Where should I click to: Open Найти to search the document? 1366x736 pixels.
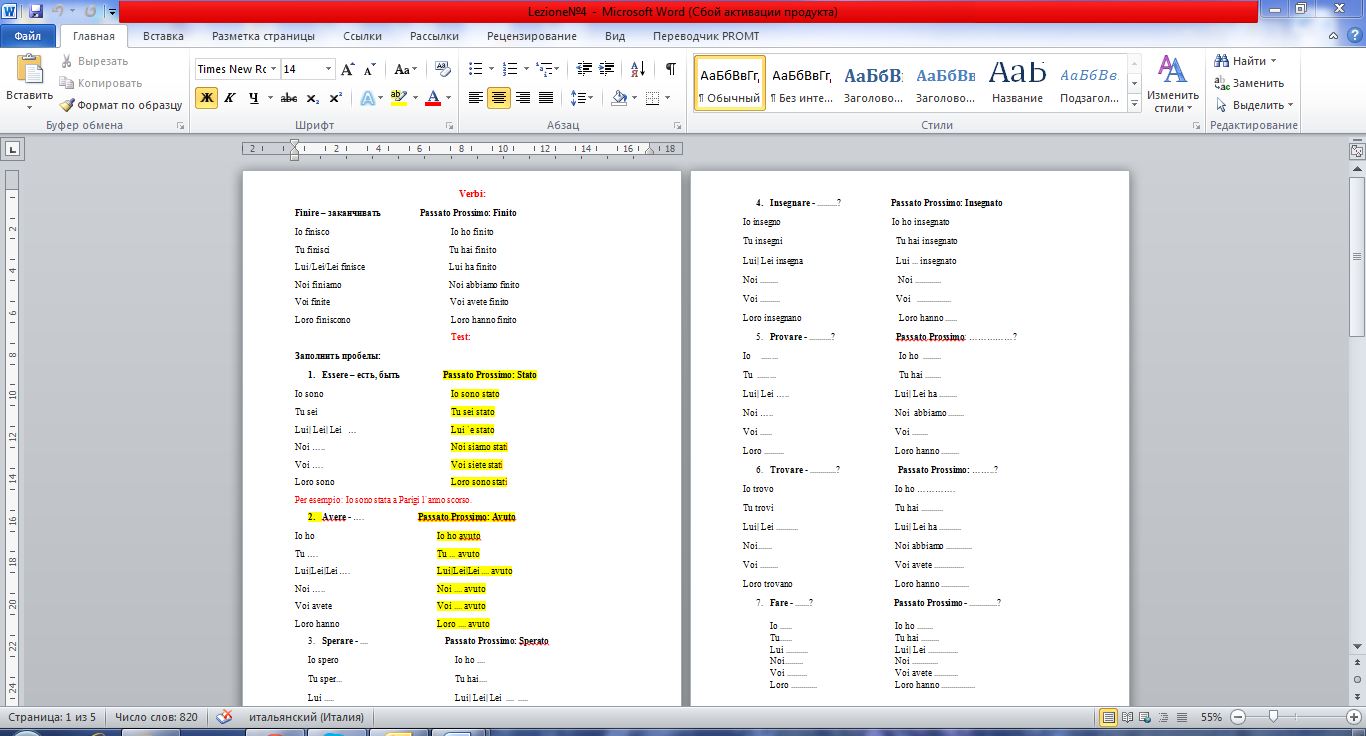1246,61
